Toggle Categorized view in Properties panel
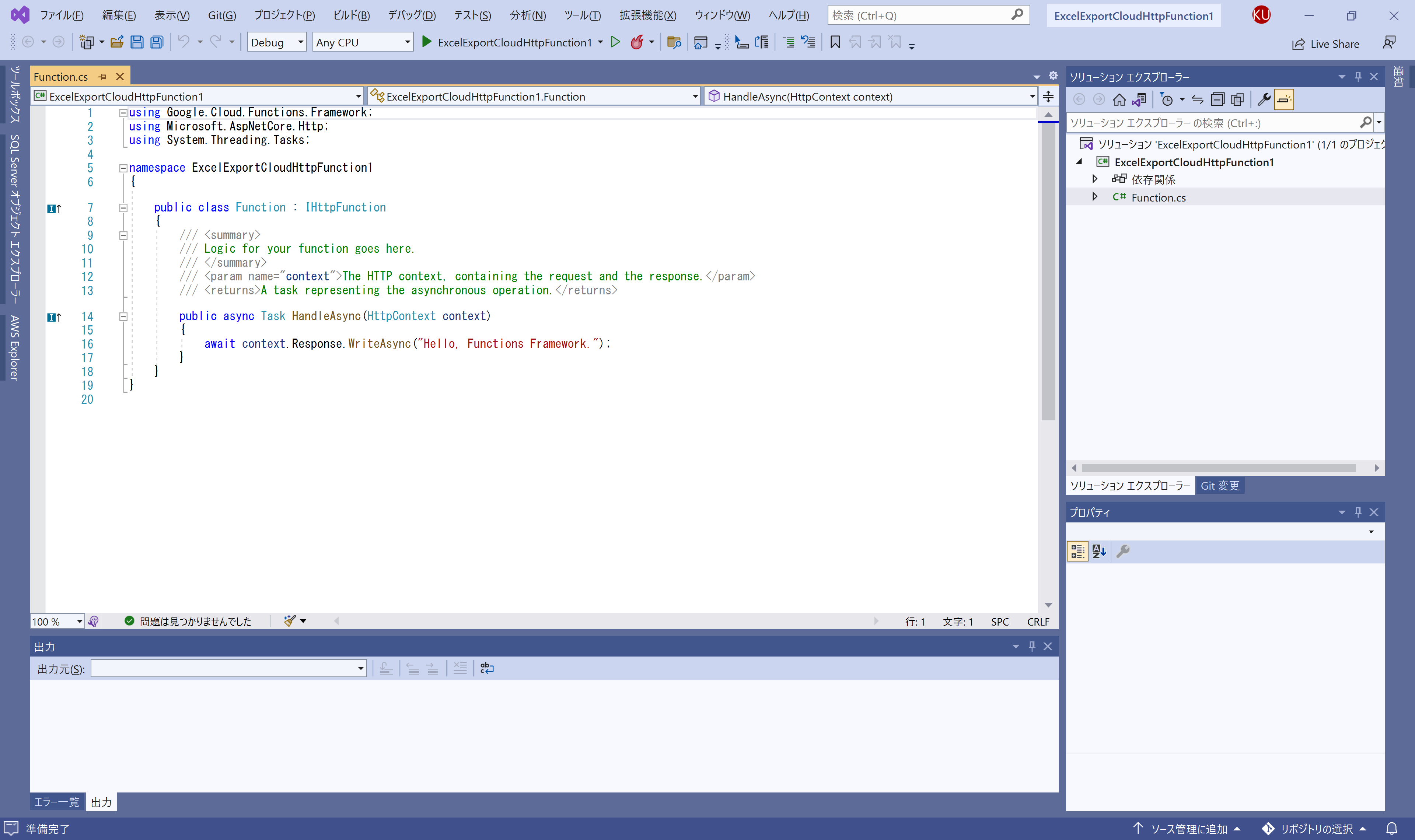This screenshot has width=1415, height=840. (x=1078, y=551)
